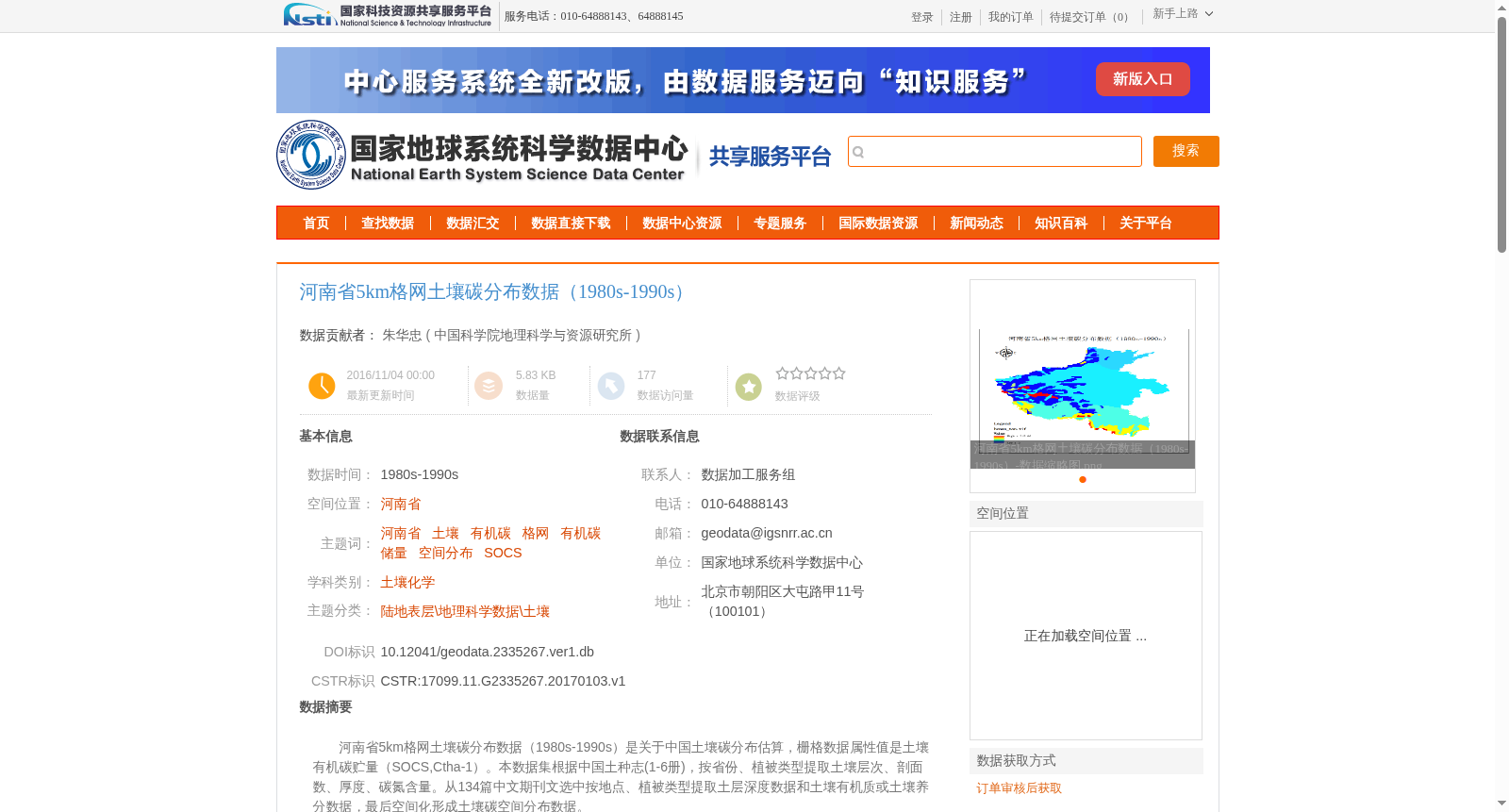Viewport: 1509px width, 812px height.
Task: Click the green star rating icon
Action: point(748,387)
